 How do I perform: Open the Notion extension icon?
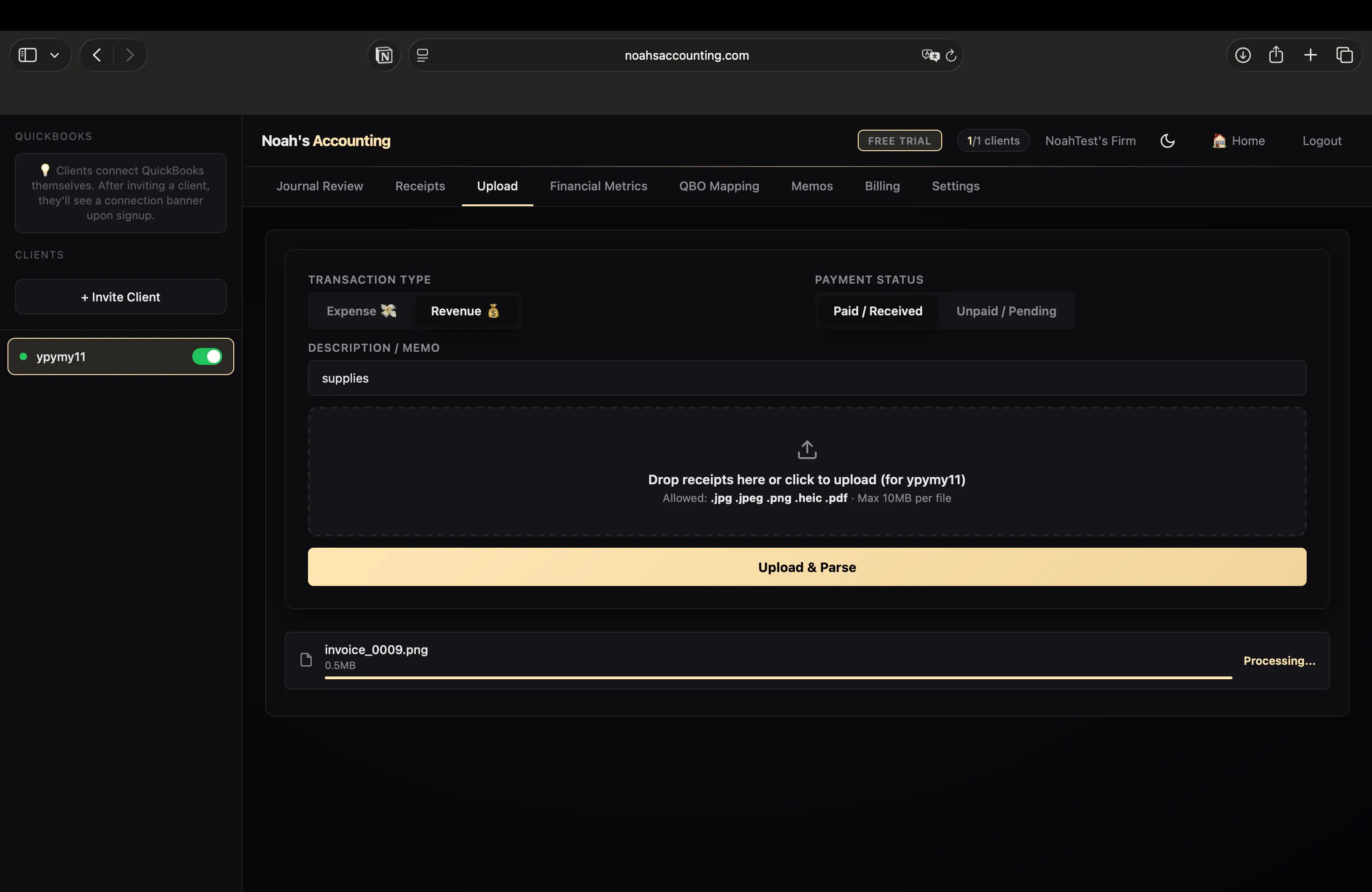tap(384, 56)
